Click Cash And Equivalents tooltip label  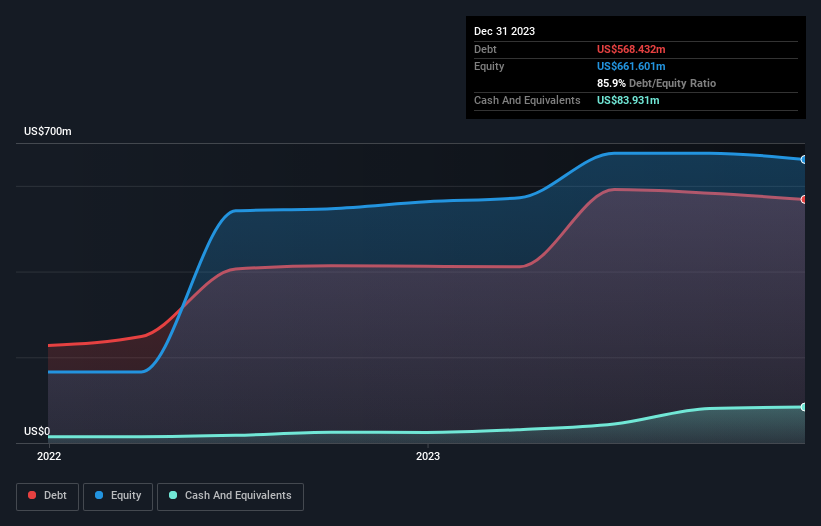527,100
